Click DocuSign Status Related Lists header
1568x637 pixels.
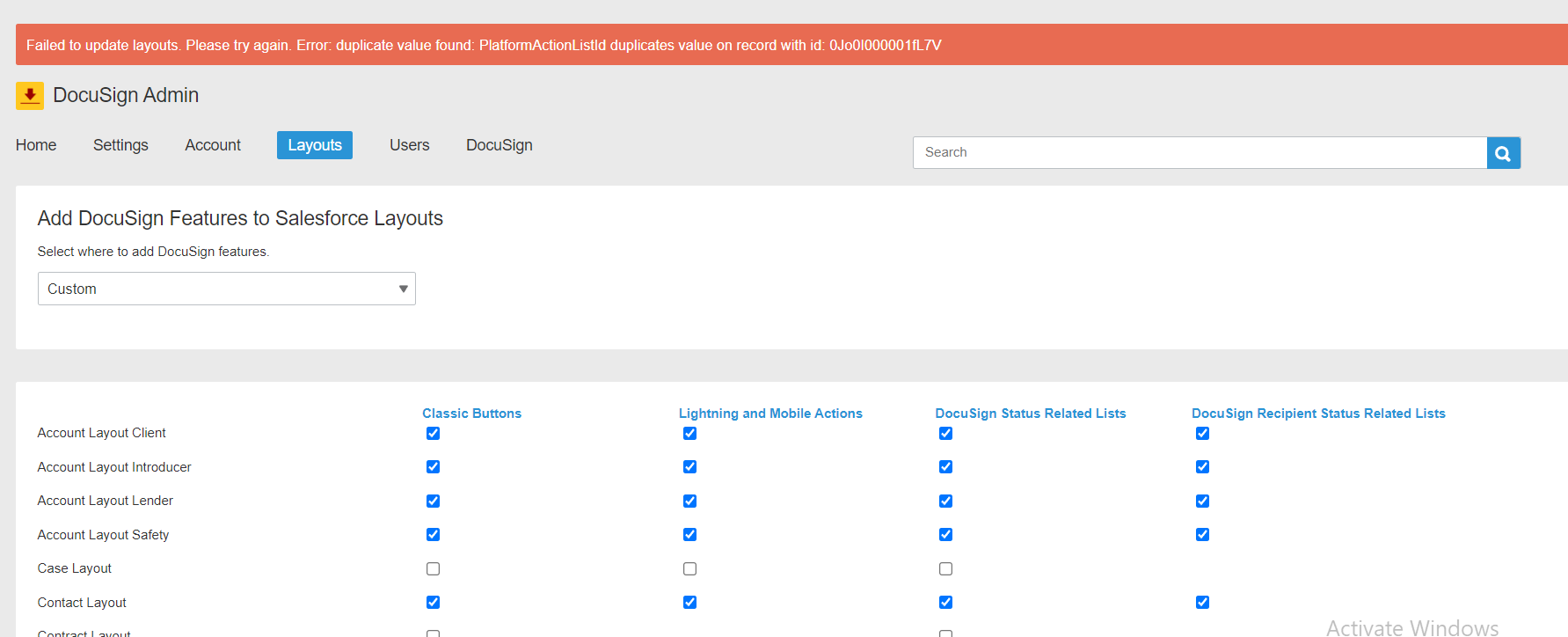click(x=1030, y=414)
